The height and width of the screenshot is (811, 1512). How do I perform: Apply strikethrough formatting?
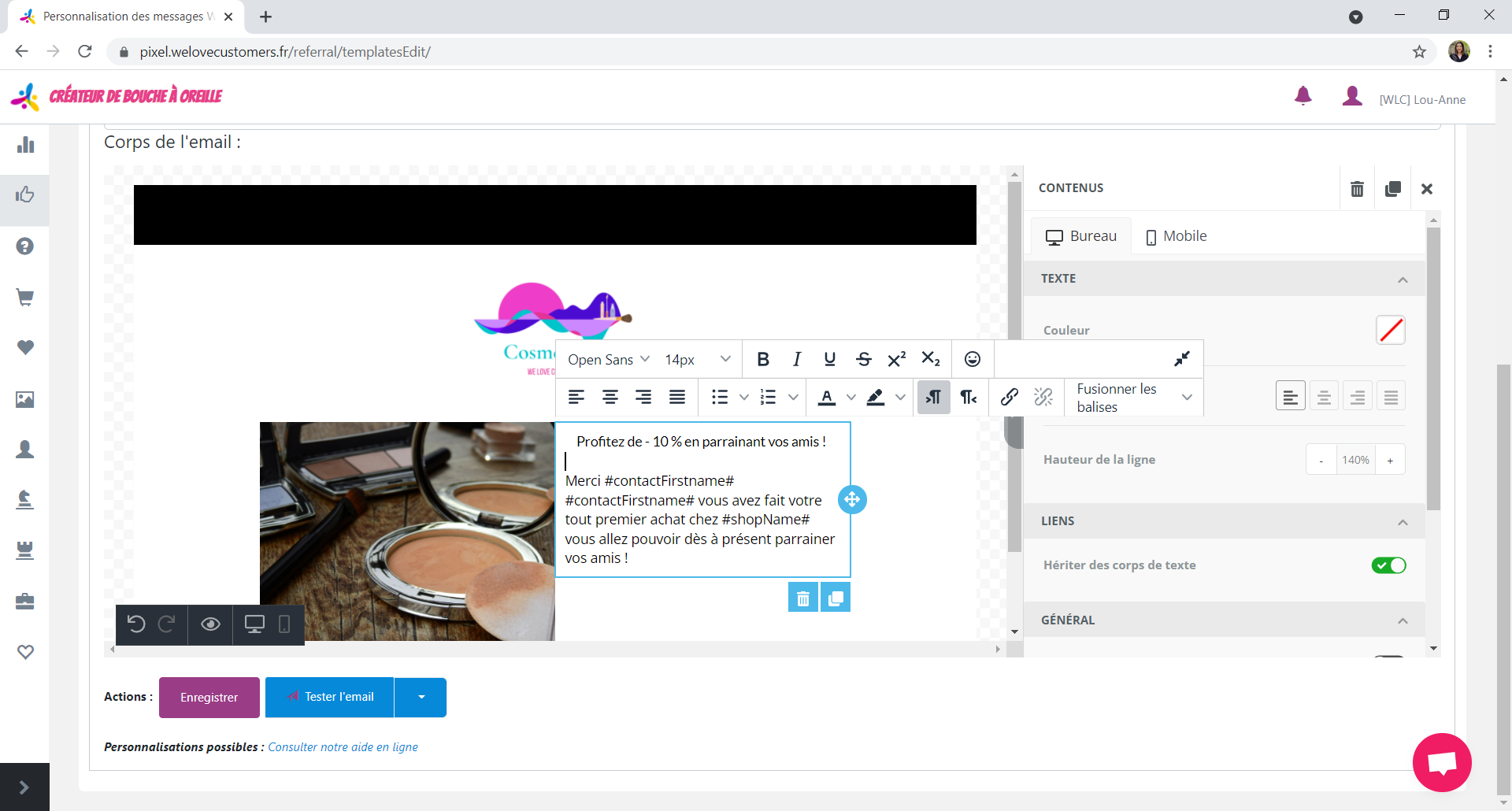pyautogui.click(x=863, y=359)
